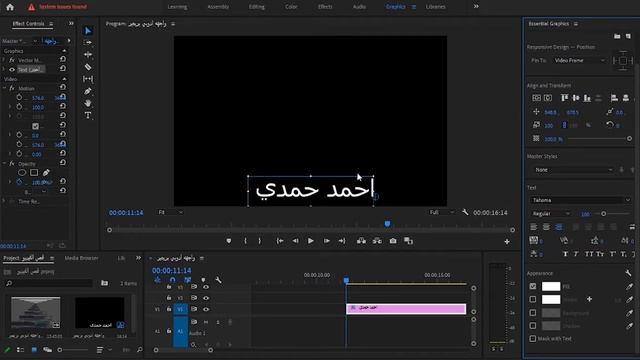The width and height of the screenshot is (640, 360).
Task: Open the Regular font style dropdown
Action: click(551, 213)
